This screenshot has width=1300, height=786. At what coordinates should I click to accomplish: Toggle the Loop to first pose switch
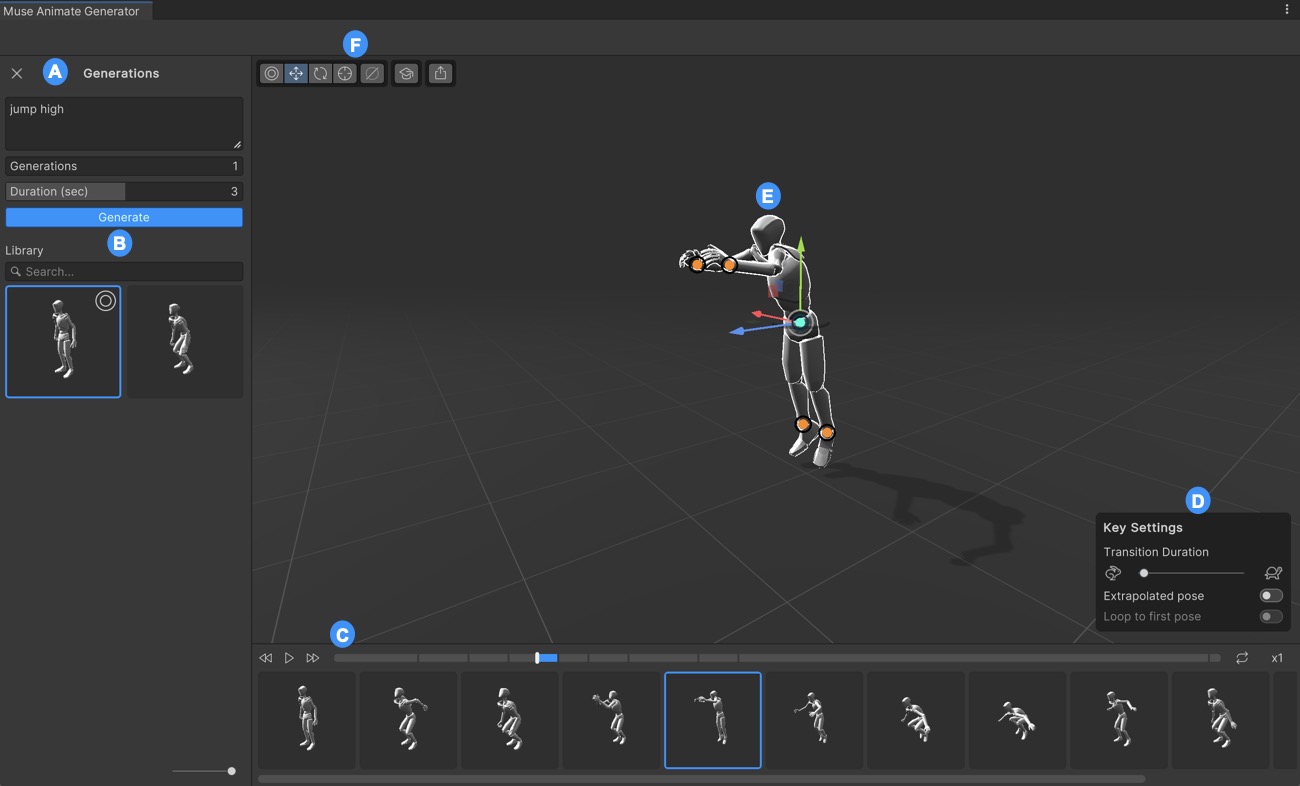pyautogui.click(x=1270, y=617)
